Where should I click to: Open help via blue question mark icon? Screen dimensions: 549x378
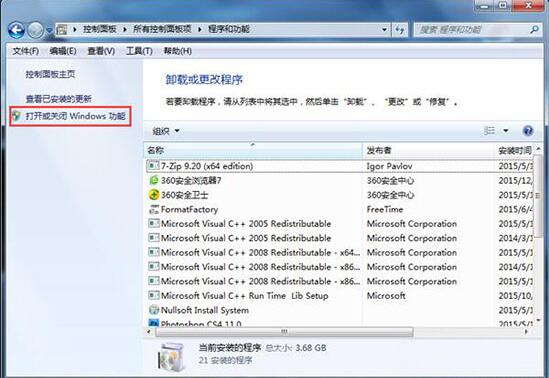[528, 131]
